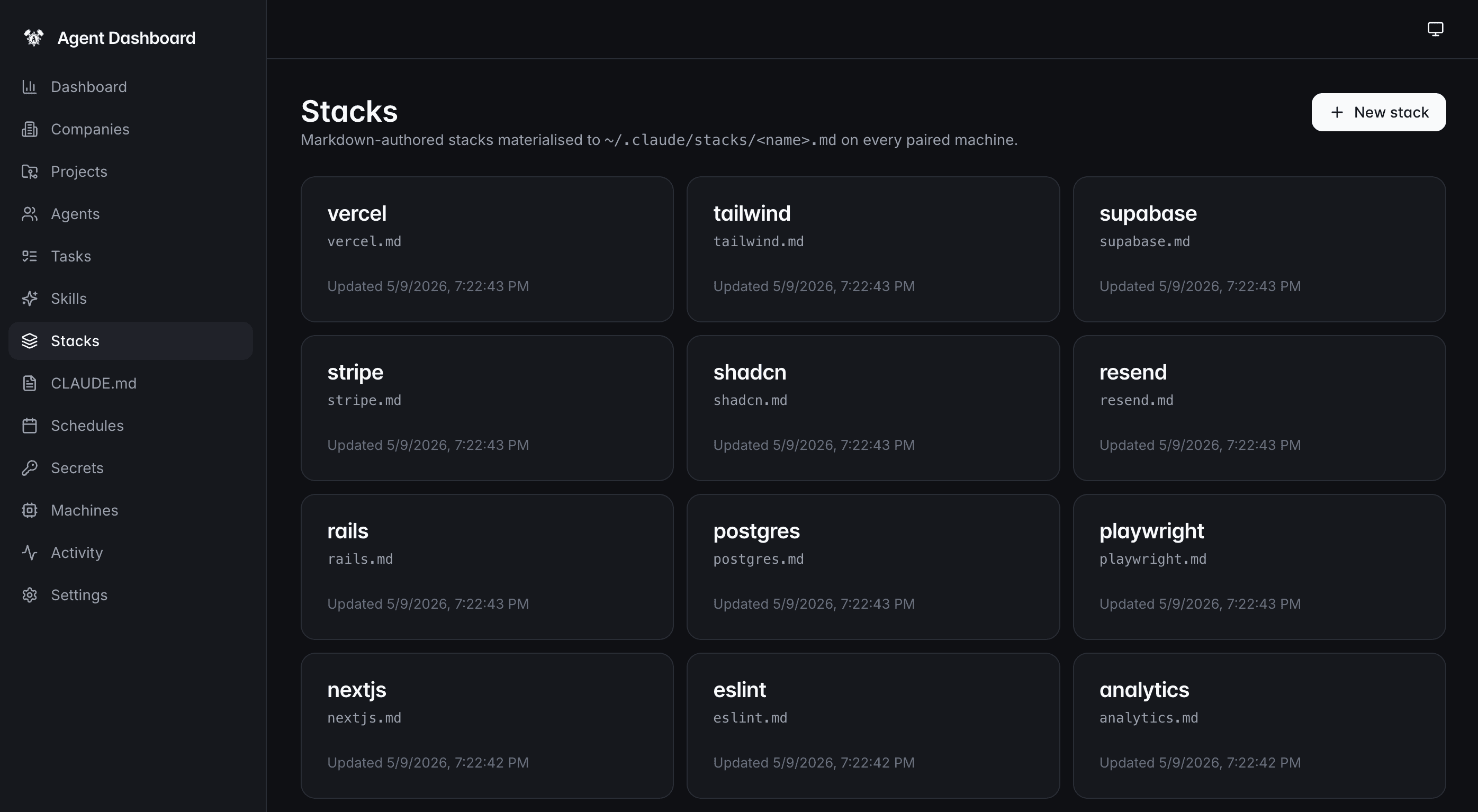Select the Stacks sidebar item
The width and height of the screenshot is (1478, 812).
coord(131,341)
